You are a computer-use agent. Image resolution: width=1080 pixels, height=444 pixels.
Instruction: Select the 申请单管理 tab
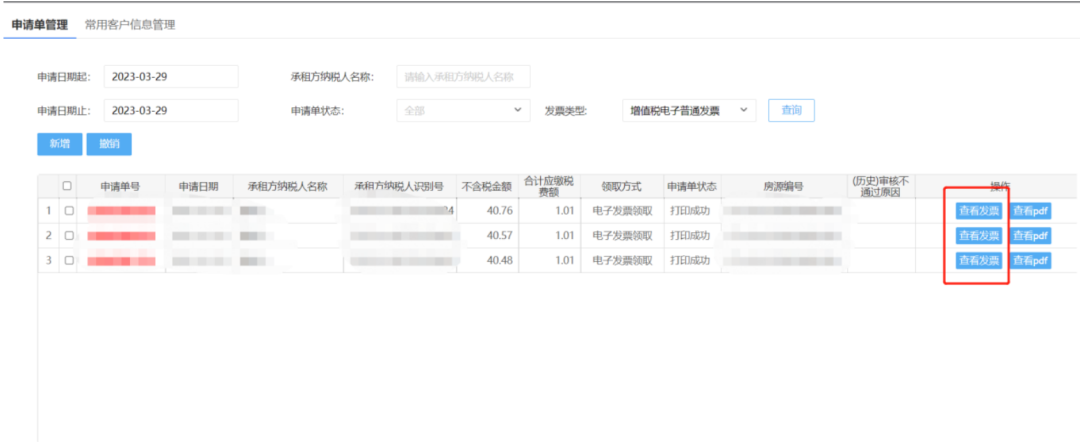(40, 25)
